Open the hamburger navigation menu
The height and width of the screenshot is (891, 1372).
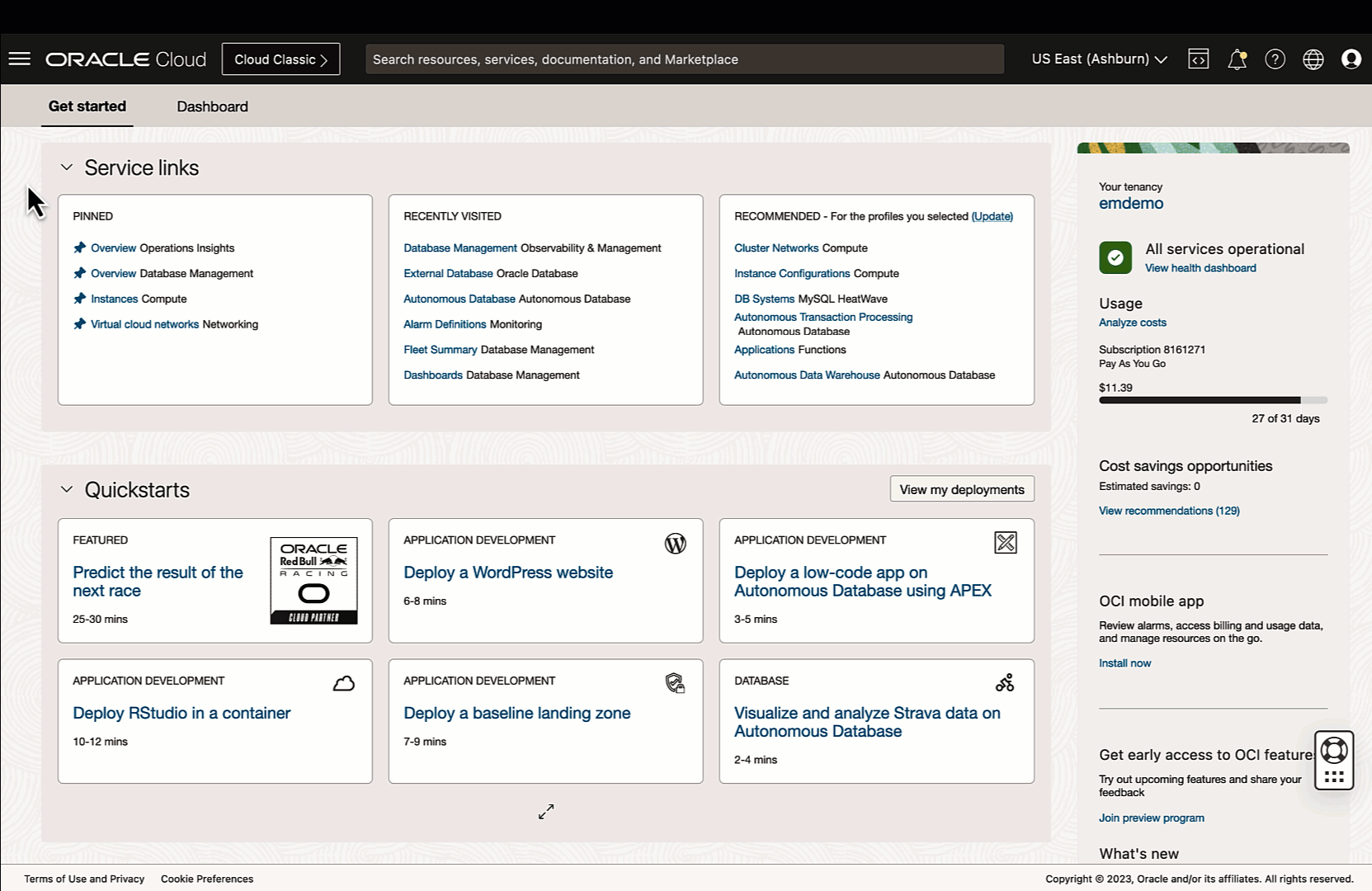tap(19, 59)
